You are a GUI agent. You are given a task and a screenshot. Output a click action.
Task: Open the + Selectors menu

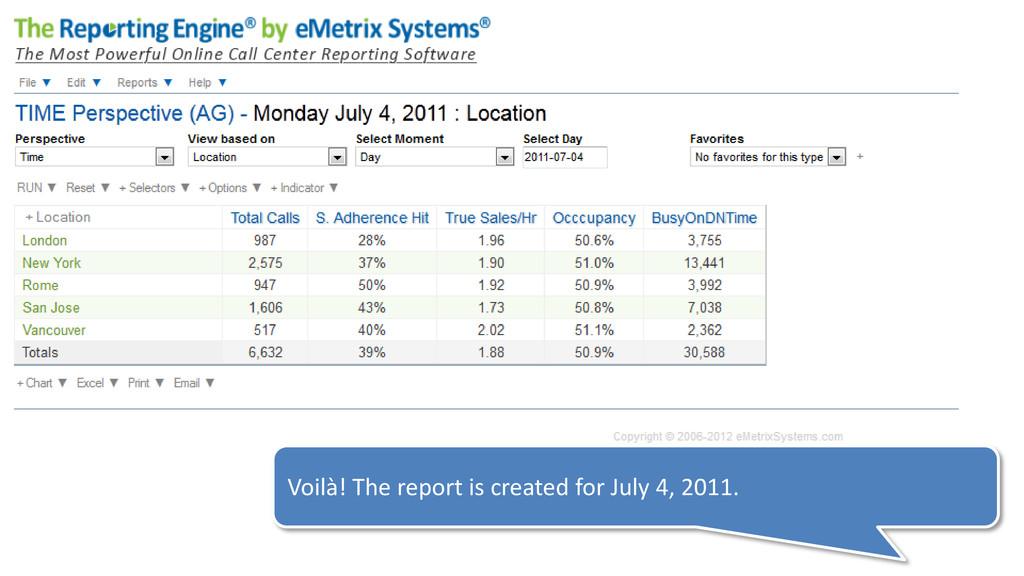154,188
